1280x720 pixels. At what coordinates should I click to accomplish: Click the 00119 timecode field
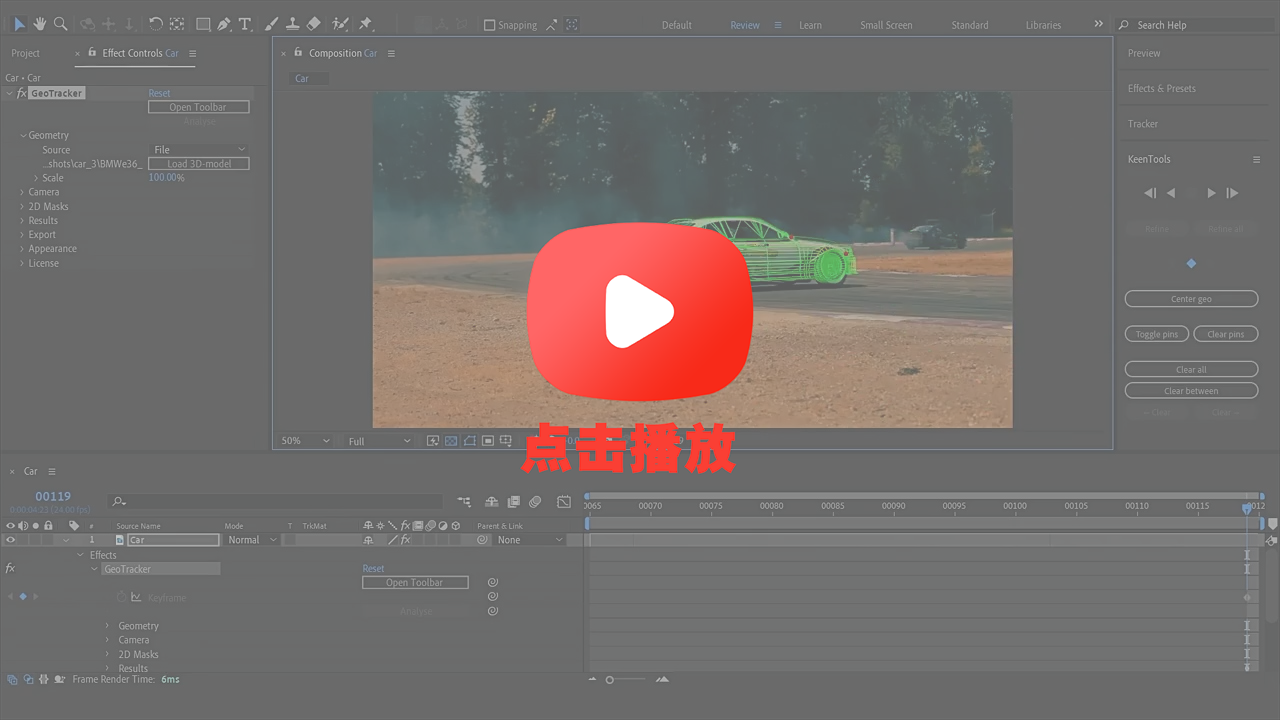click(53, 496)
